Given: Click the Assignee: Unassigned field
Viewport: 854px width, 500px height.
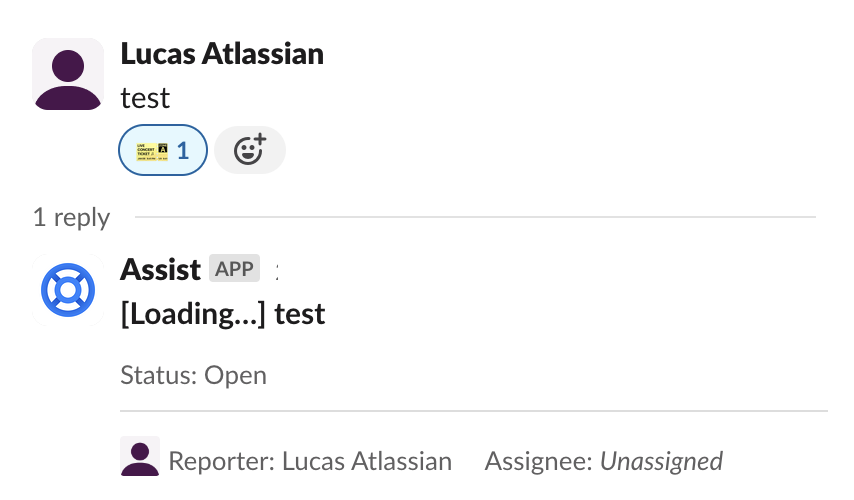Looking at the screenshot, I should [603, 461].
